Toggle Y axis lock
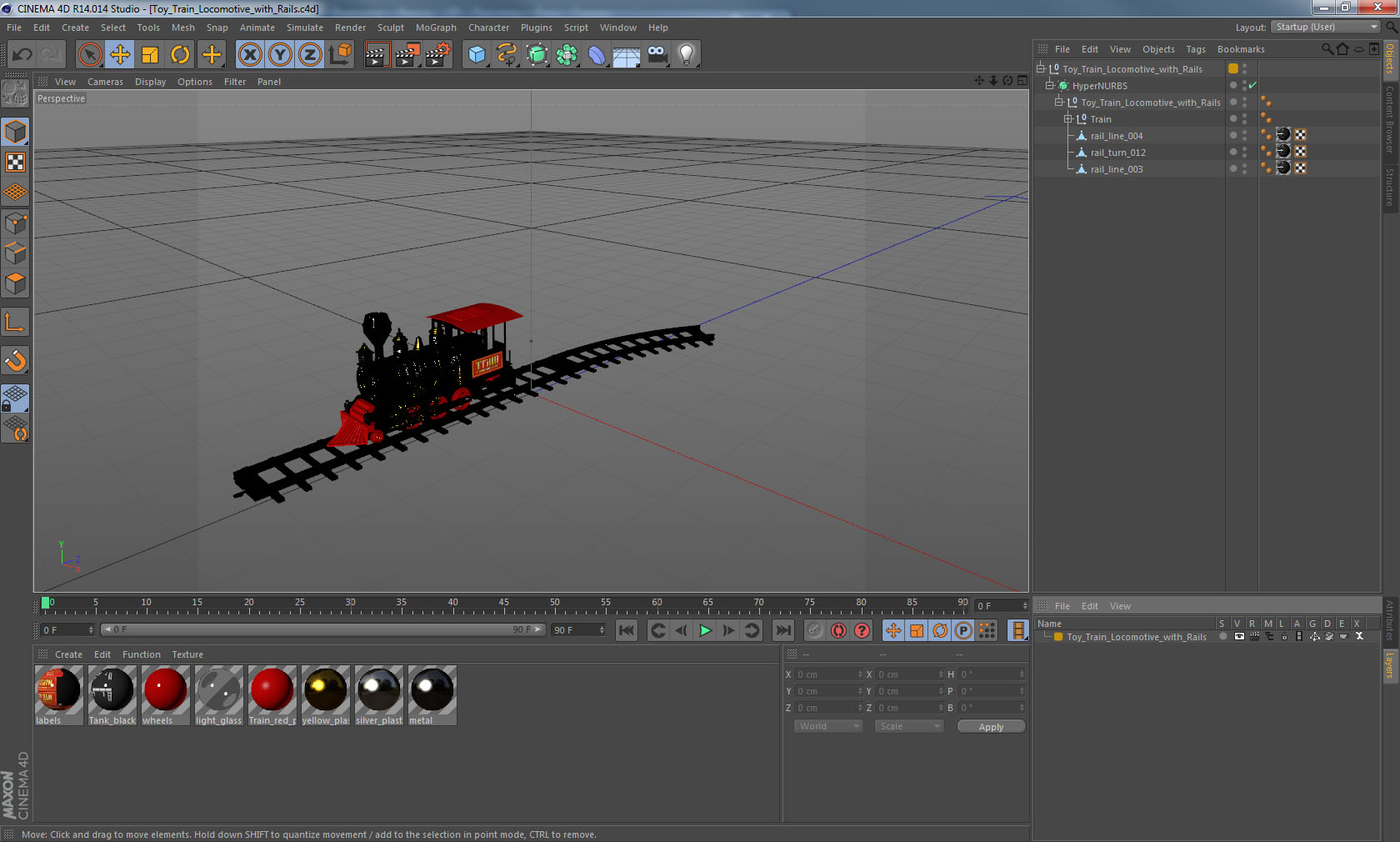 pyautogui.click(x=280, y=55)
